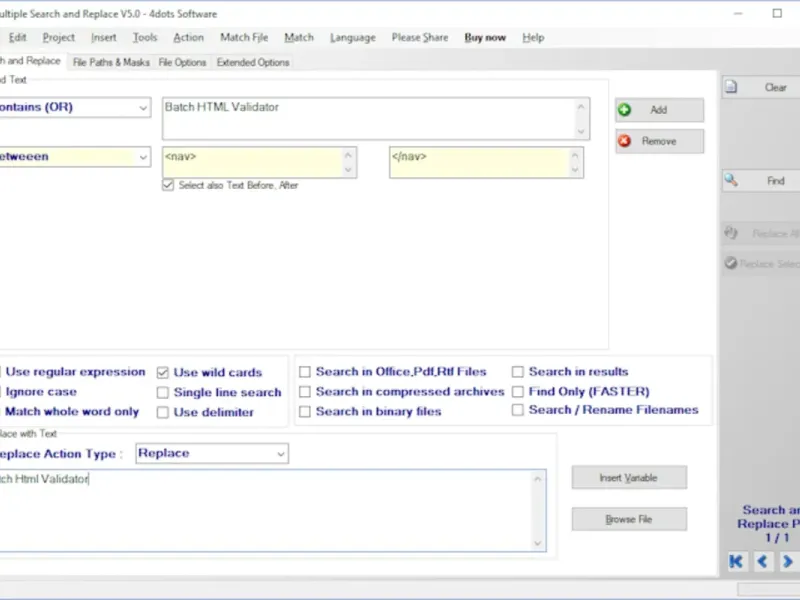The height and width of the screenshot is (600, 800).
Task: Go to the next search page arrow
Action: (x=787, y=561)
